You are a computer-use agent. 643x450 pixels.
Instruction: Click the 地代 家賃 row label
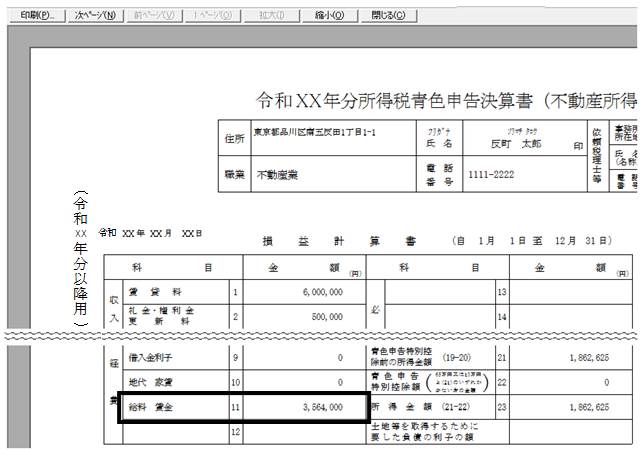[x=150, y=382]
